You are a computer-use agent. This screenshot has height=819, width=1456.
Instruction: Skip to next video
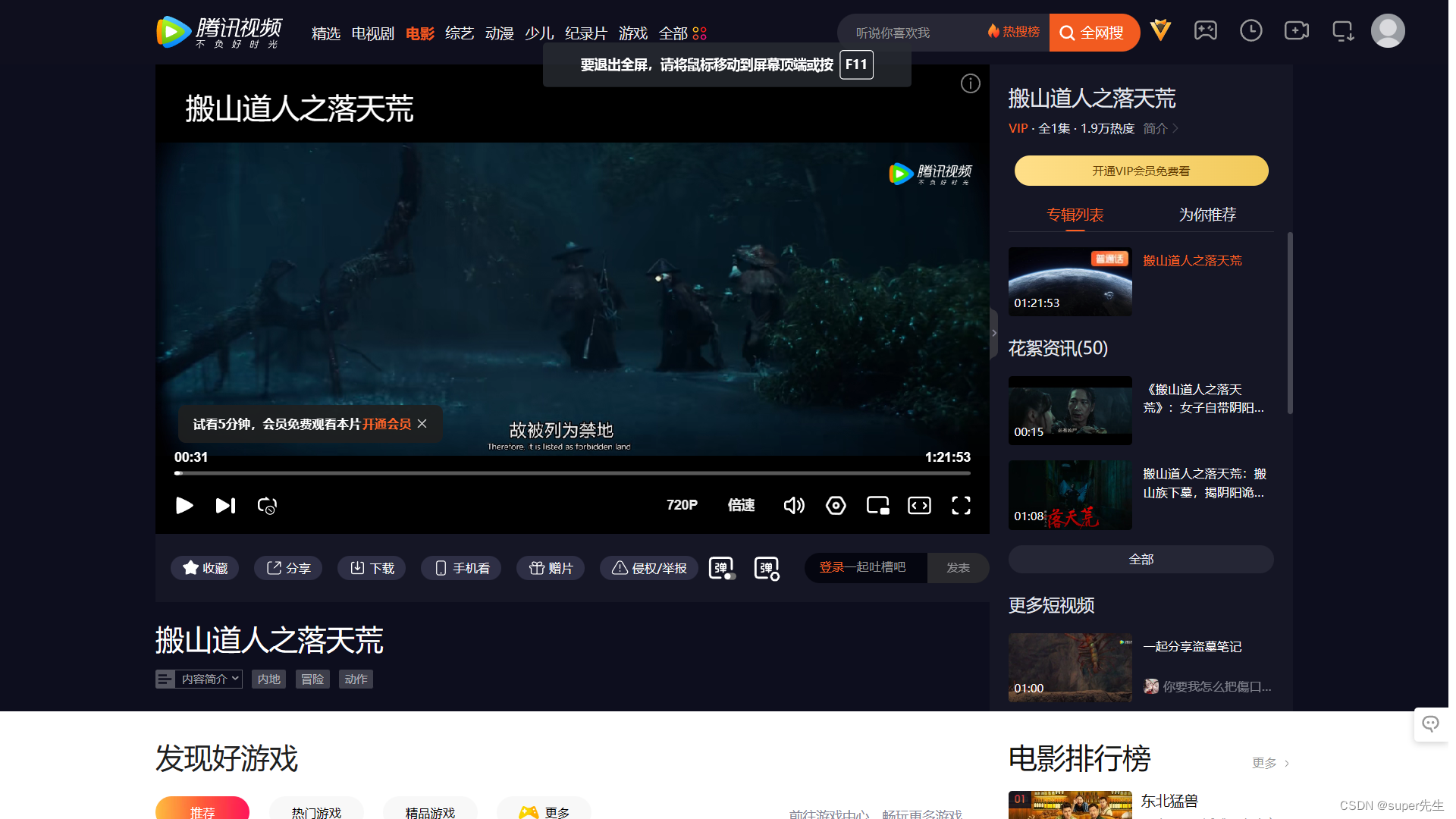pos(225,506)
